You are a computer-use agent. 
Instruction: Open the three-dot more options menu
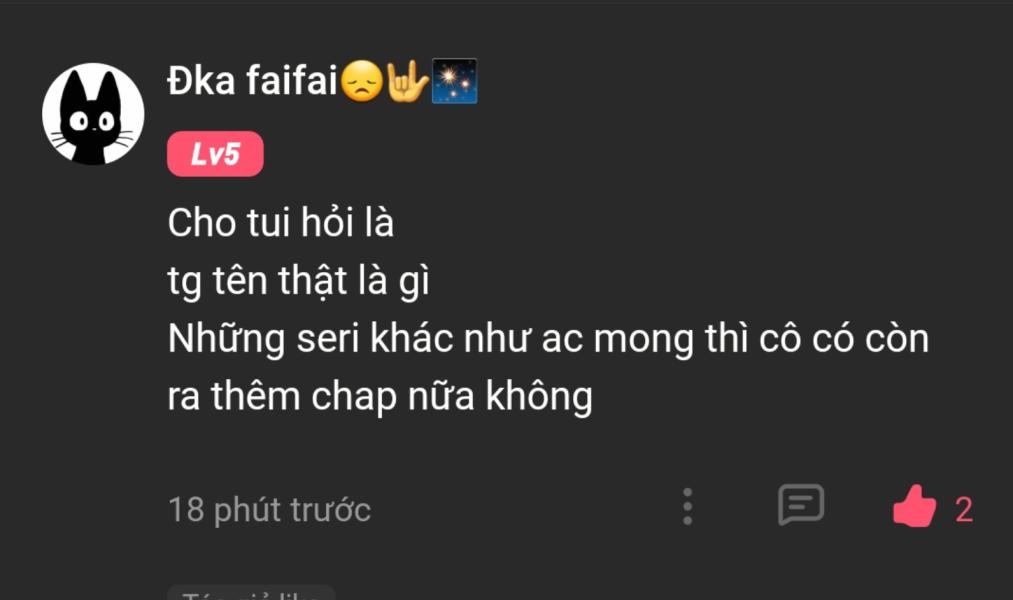(687, 506)
